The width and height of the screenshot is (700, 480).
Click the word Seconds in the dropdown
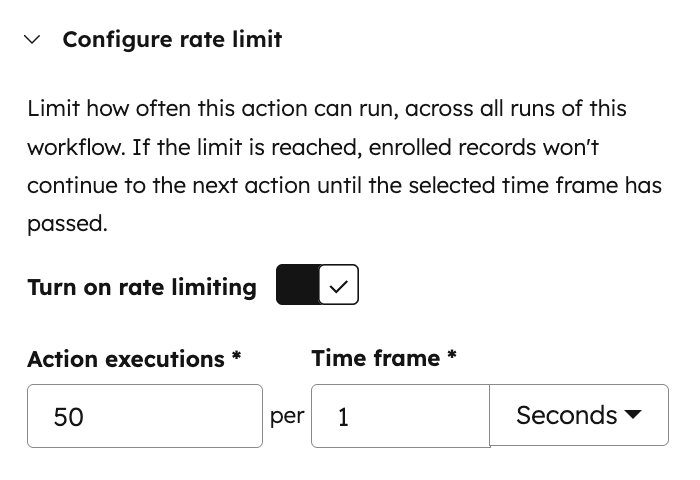tap(566, 415)
